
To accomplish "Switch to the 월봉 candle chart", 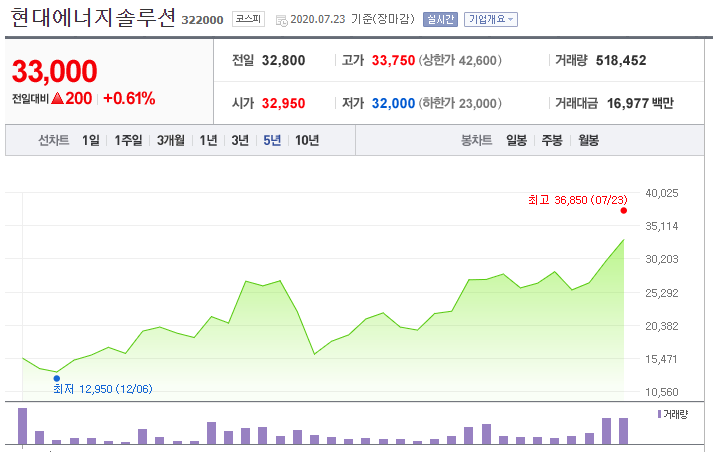I will pyautogui.click(x=588, y=140).
